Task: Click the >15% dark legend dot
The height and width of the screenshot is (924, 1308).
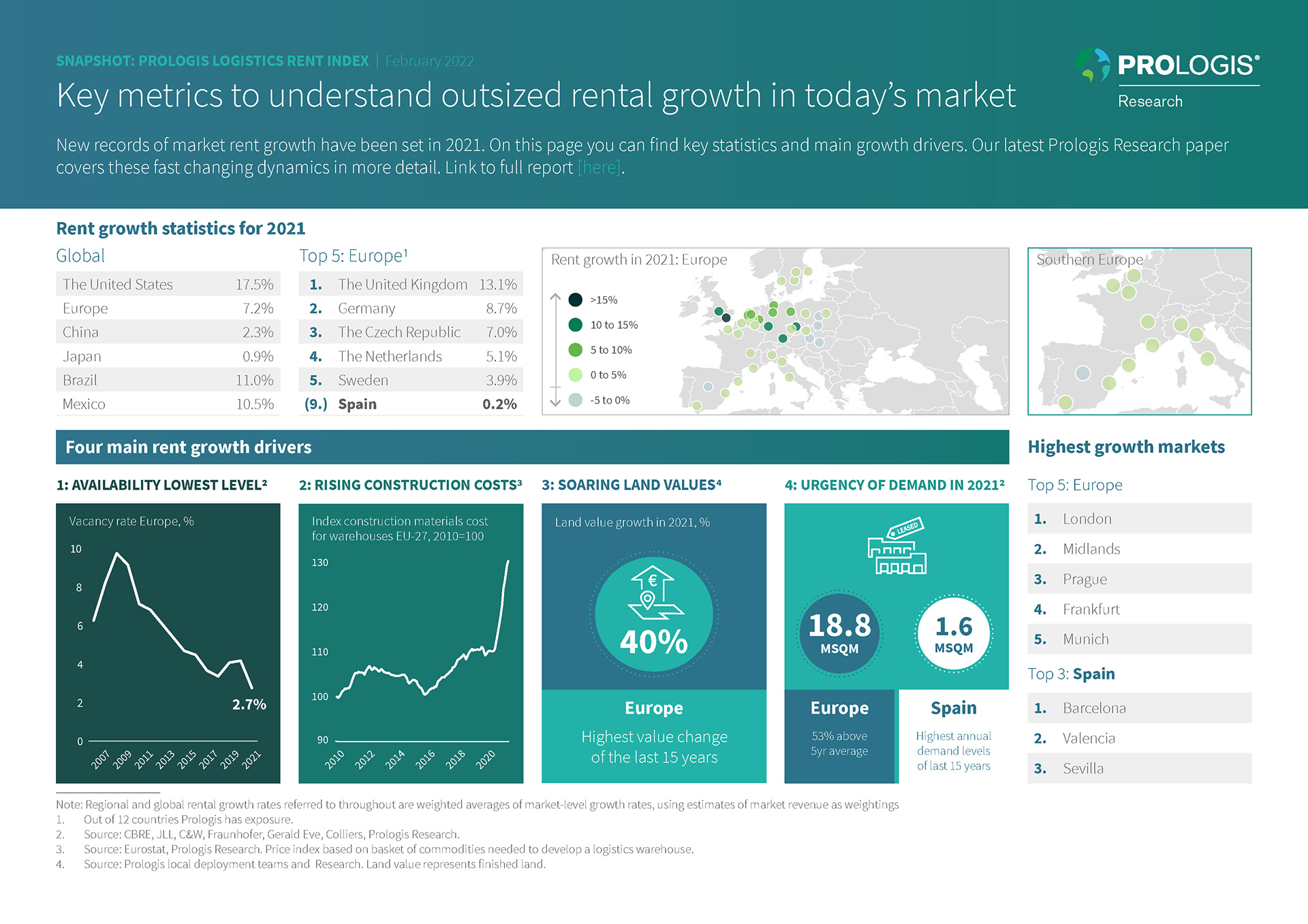Action: point(576,300)
